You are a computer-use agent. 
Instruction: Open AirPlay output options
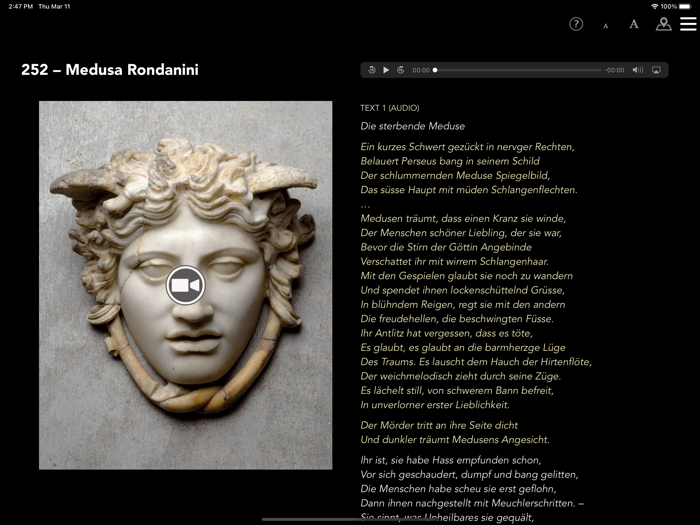(x=656, y=70)
